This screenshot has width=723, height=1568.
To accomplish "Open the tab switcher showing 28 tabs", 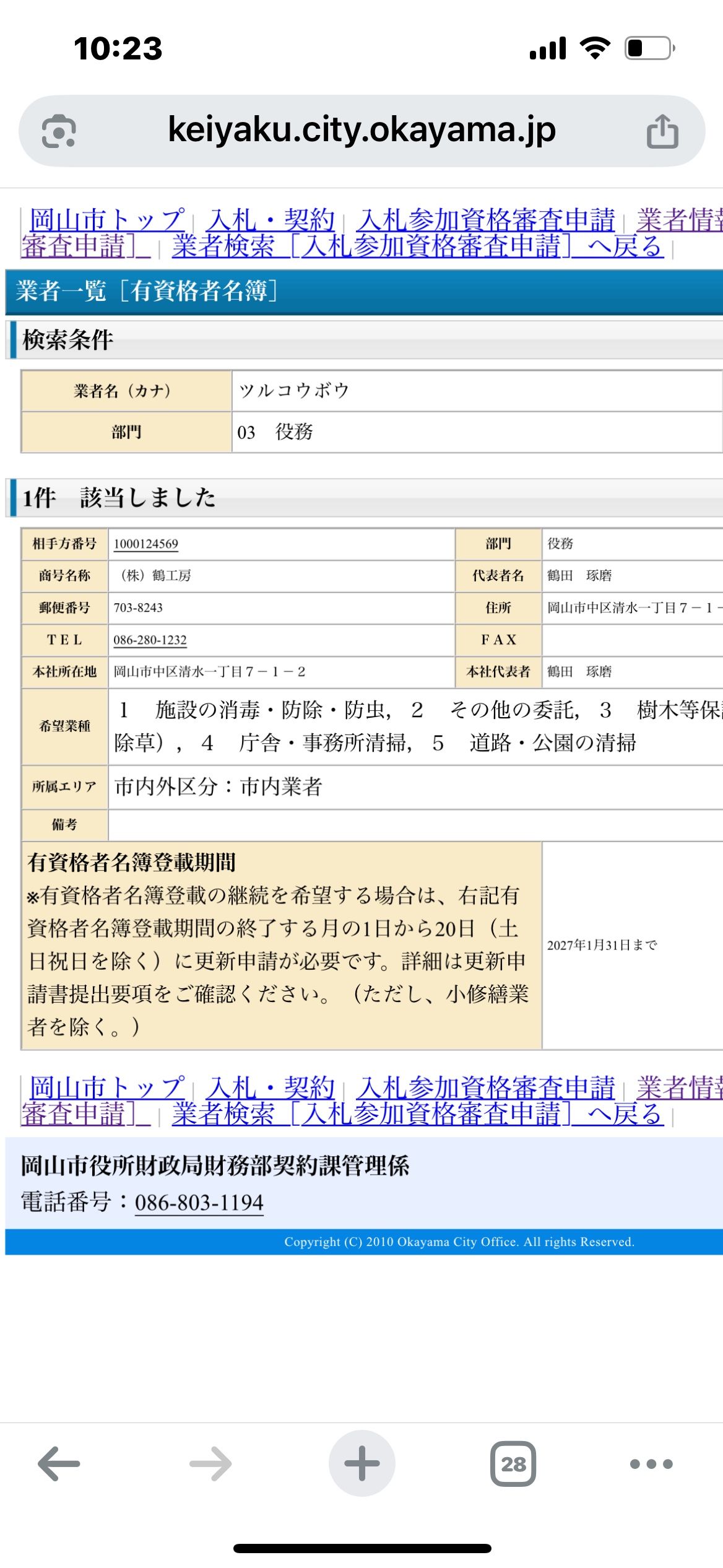I will tap(513, 1464).
